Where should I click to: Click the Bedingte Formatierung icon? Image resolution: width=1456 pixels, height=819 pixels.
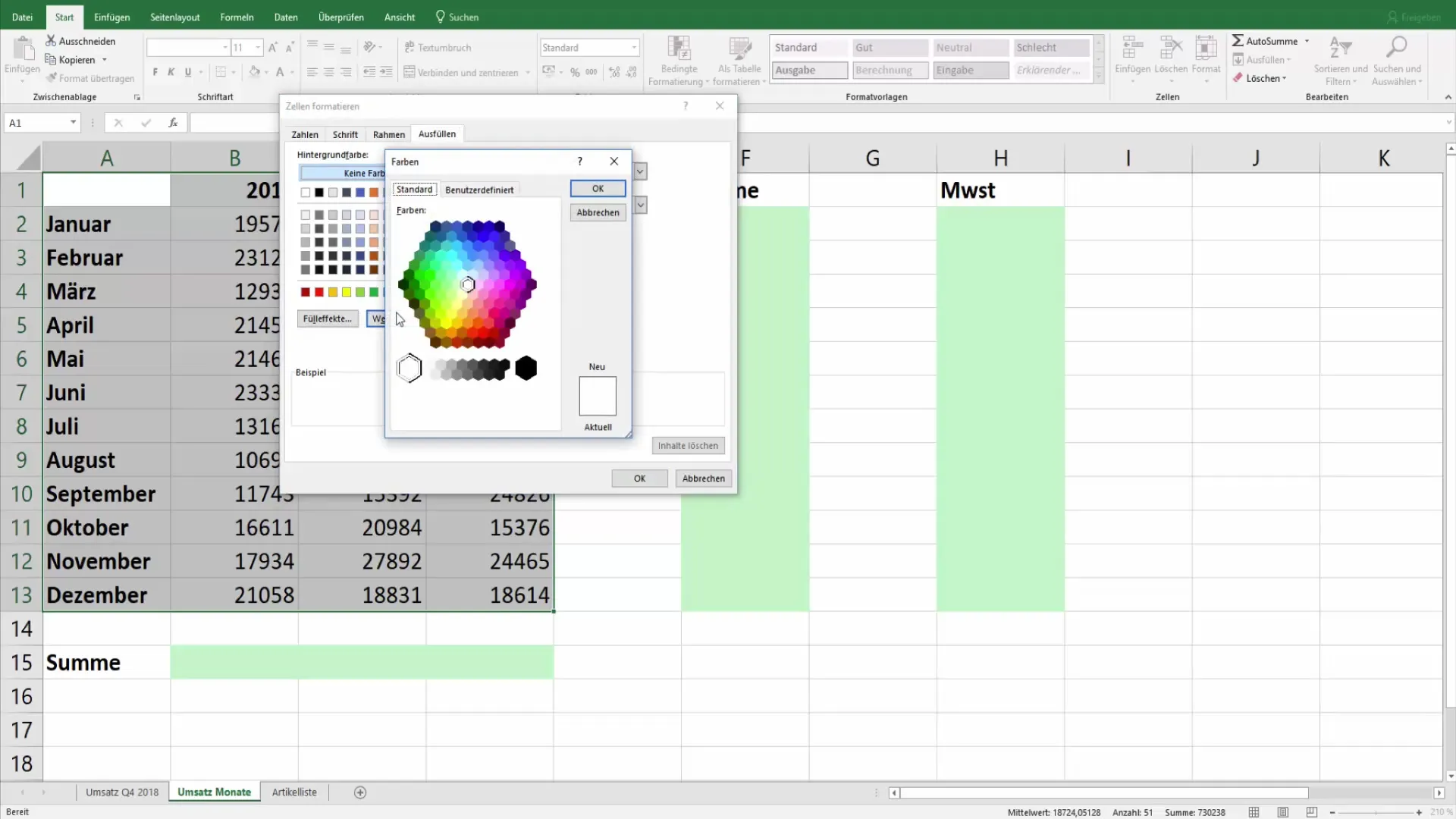(x=679, y=49)
